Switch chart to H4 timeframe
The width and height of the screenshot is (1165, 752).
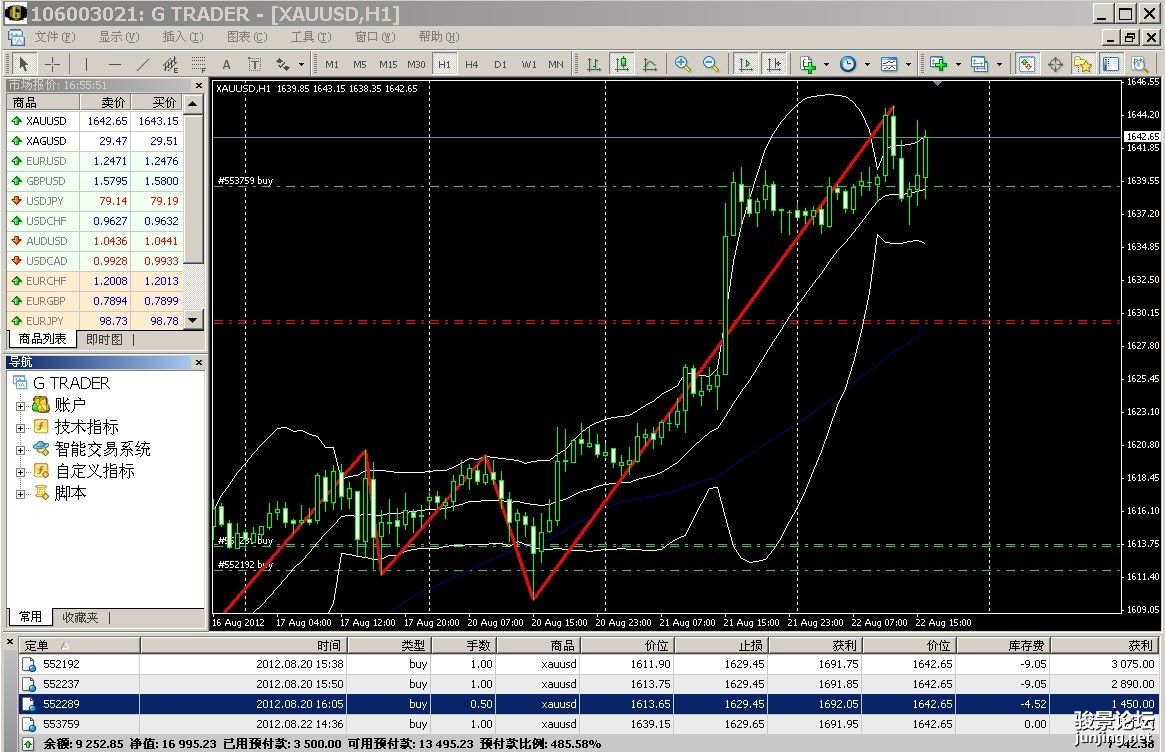[472, 65]
